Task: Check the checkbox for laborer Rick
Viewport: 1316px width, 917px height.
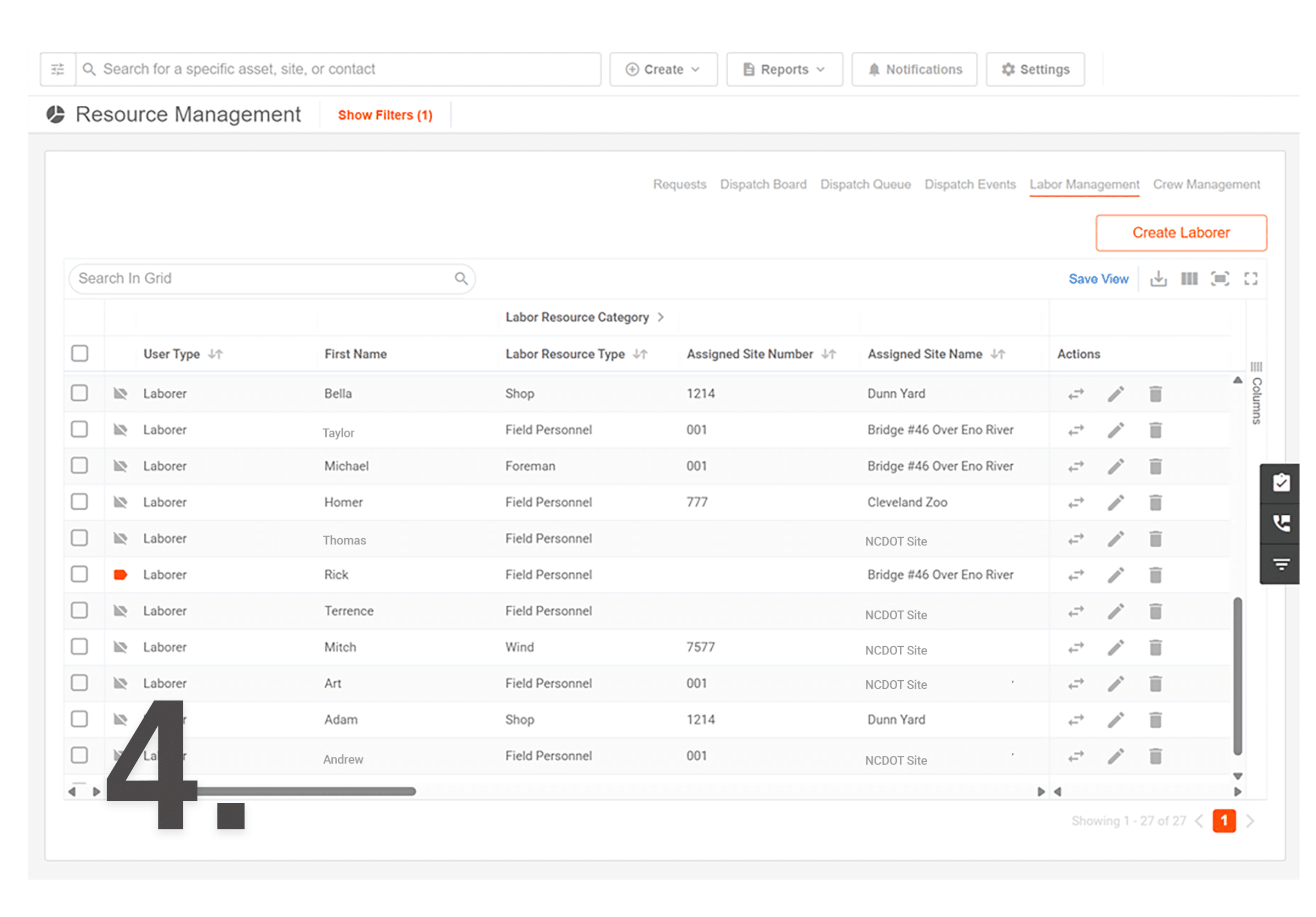Action: pos(80,574)
